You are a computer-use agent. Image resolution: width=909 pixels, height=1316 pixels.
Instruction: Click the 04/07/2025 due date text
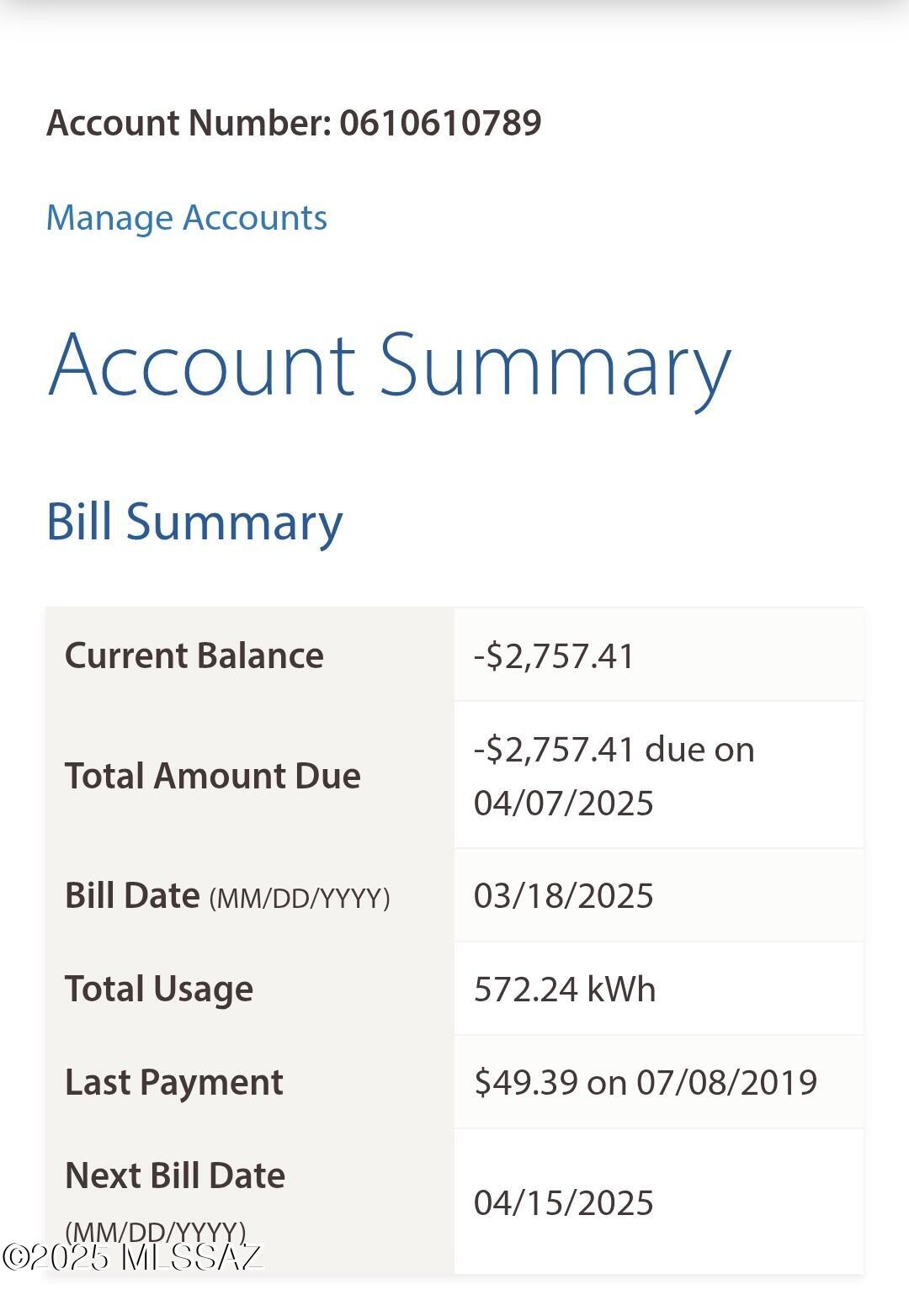(x=564, y=804)
